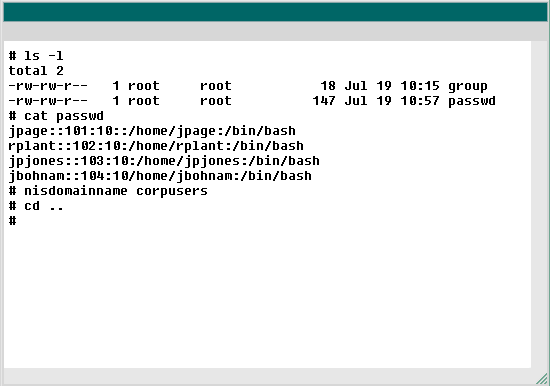Click the jpjones passwd entry line
The width and height of the screenshot is (550, 386).
(164, 161)
